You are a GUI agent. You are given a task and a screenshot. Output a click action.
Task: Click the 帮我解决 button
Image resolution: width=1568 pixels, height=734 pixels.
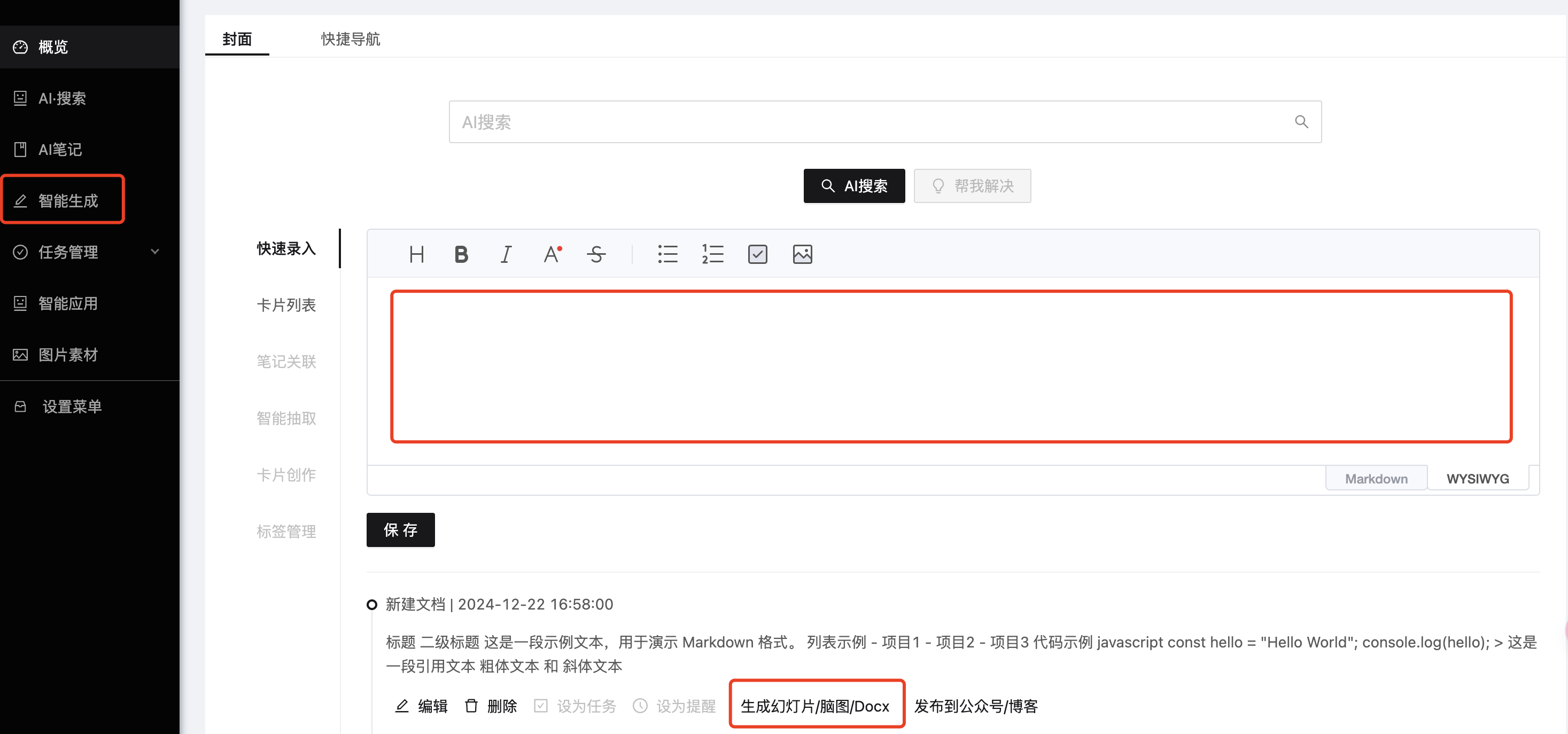[x=972, y=185]
